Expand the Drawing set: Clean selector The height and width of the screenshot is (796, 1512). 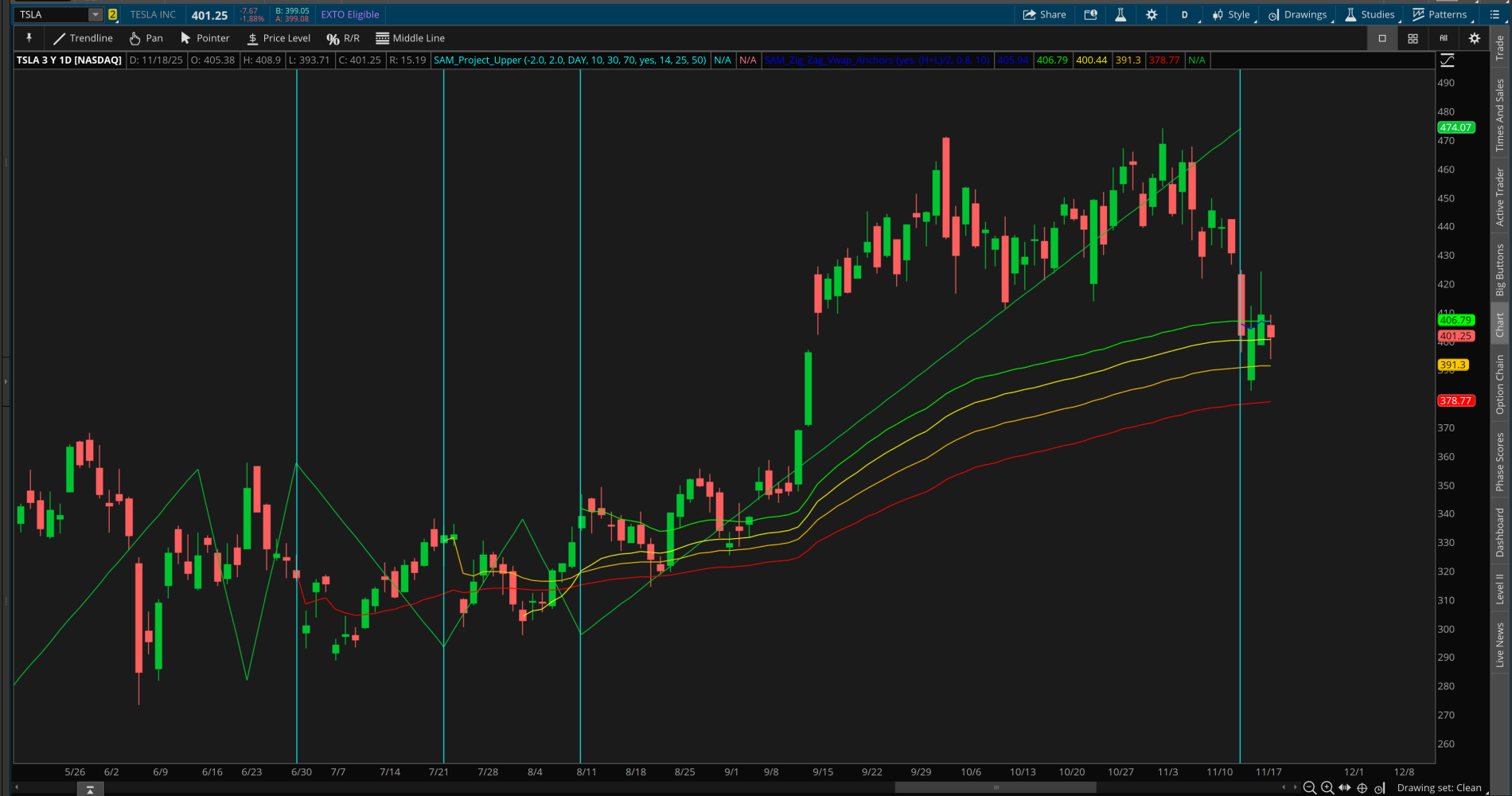(1439, 788)
